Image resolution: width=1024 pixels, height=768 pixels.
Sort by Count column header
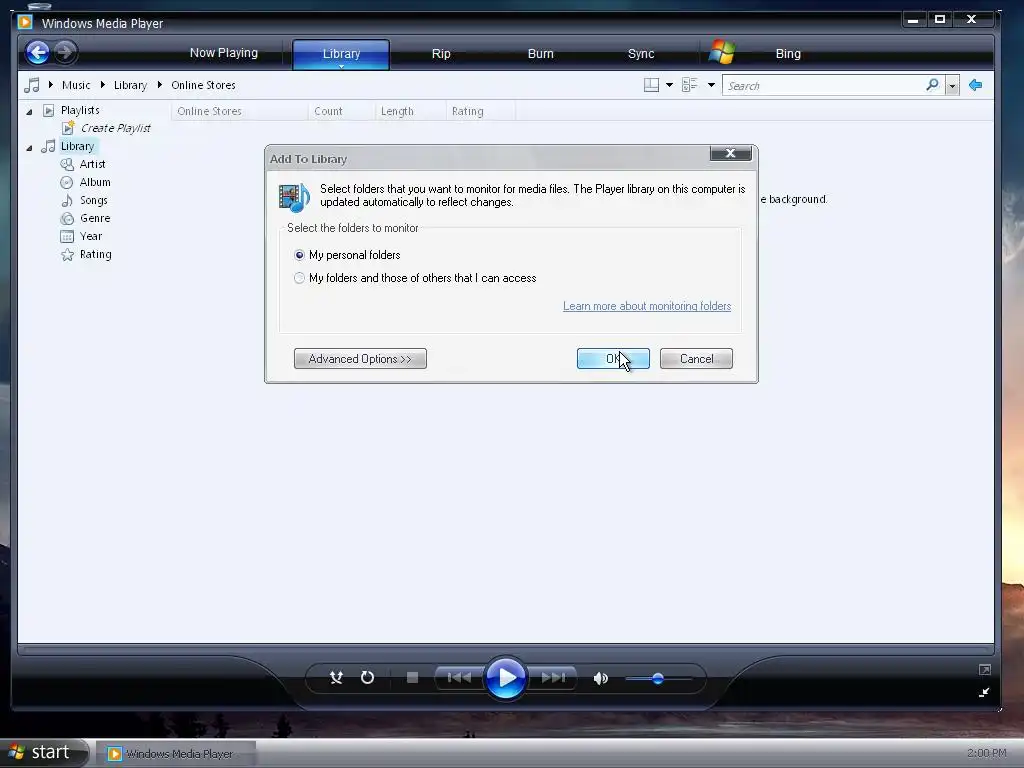click(341, 111)
